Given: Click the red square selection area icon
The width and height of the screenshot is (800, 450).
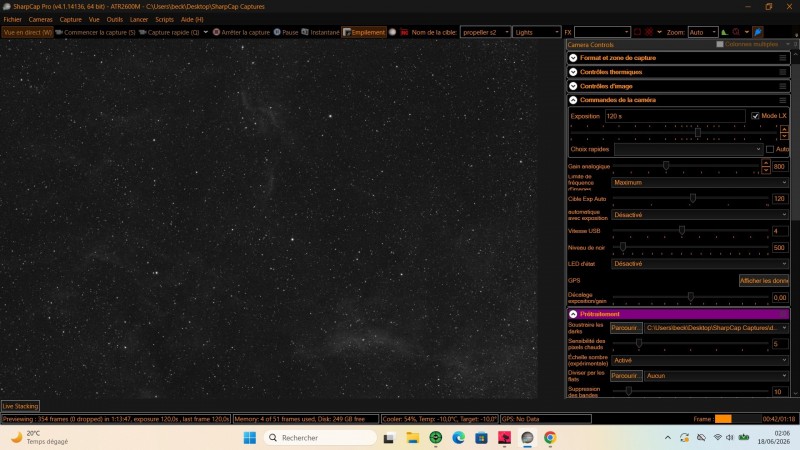Looking at the screenshot, I should pyautogui.click(x=637, y=32).
